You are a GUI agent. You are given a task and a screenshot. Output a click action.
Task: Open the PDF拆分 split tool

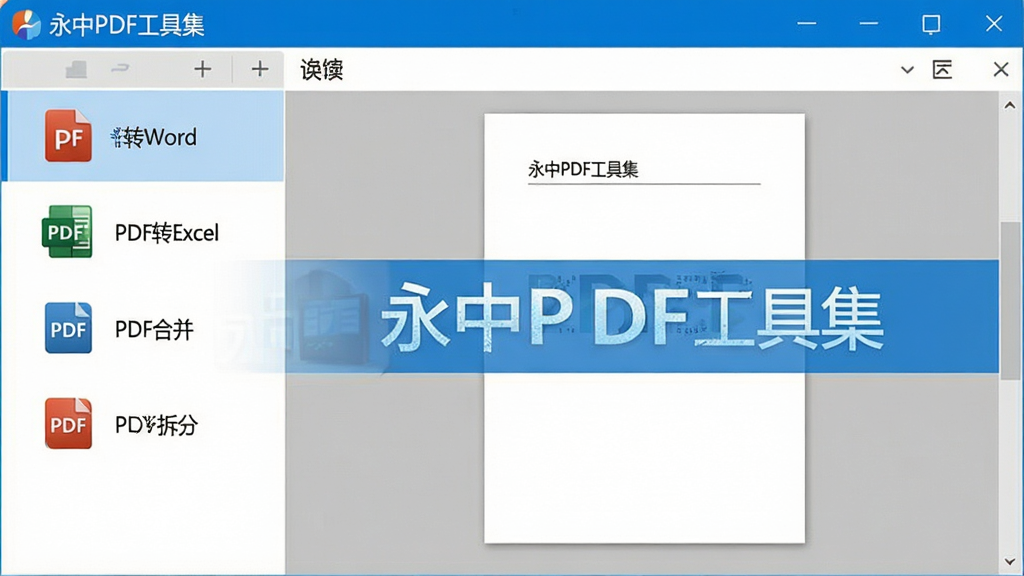pos(144,424)
